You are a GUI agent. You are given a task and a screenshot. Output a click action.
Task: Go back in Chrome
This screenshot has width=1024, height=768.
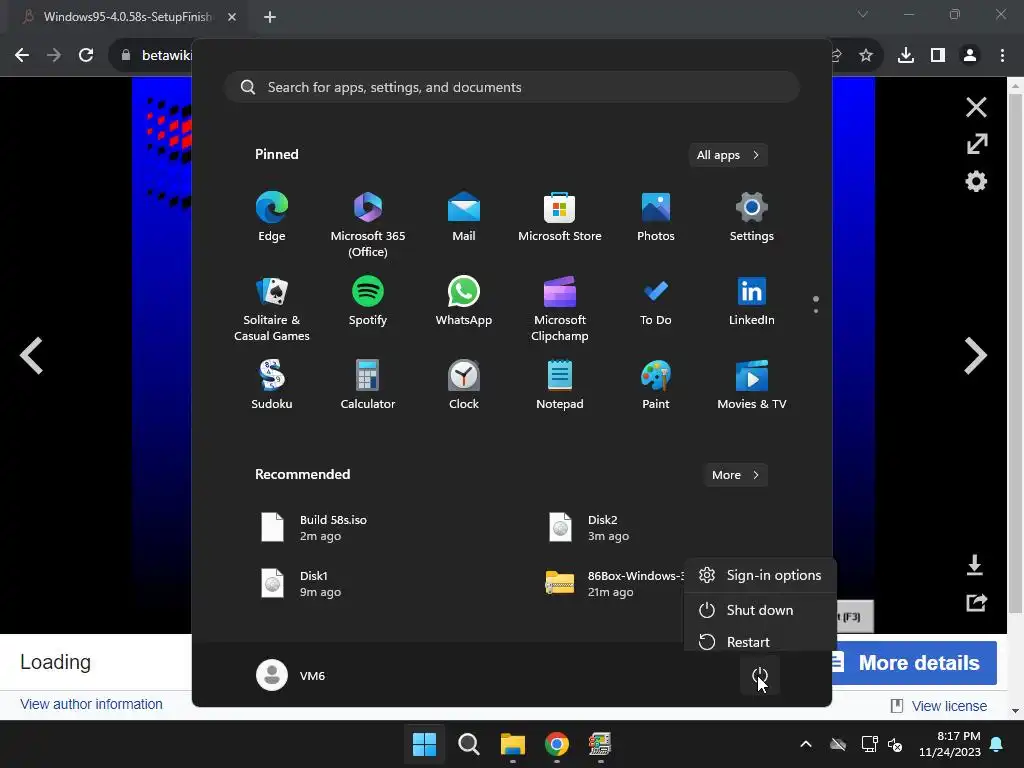click(x=22, y=55)
